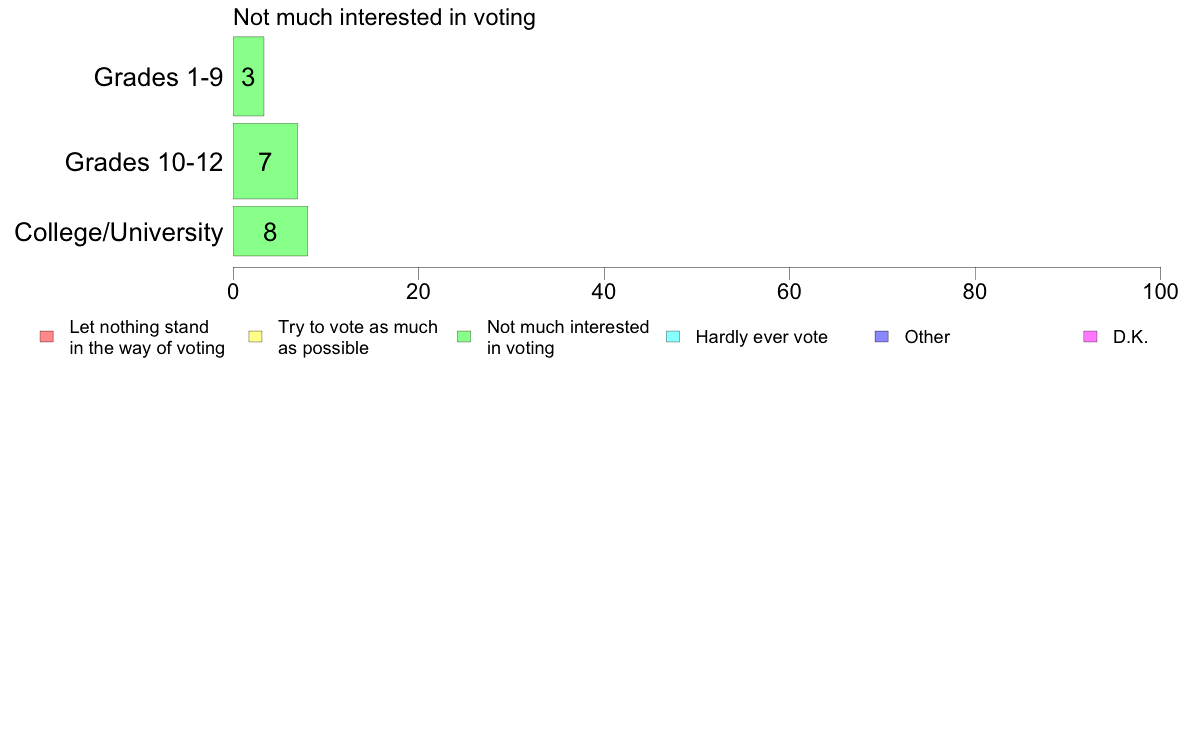Select the magenta D.K. legend swatch
The height and width of the screenshot is (736, 1188).
pos(1090,337)
